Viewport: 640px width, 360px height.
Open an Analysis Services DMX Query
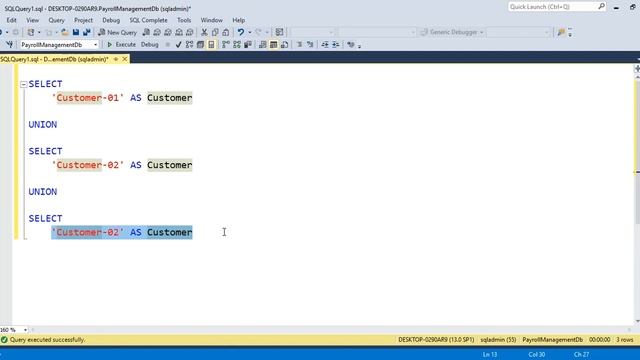[168, 32]
